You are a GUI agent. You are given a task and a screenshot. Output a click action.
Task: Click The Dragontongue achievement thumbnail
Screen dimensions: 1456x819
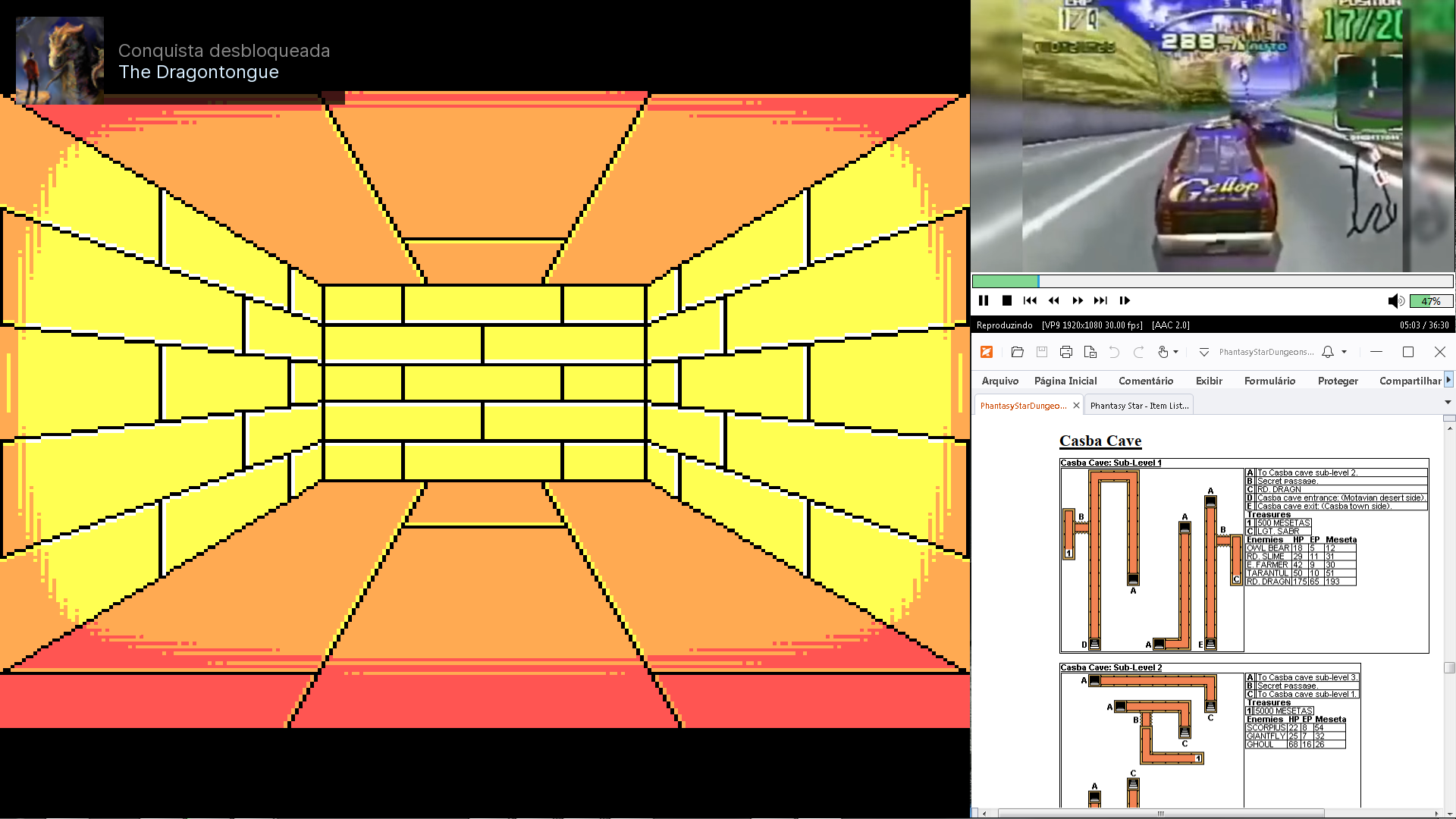60,61
